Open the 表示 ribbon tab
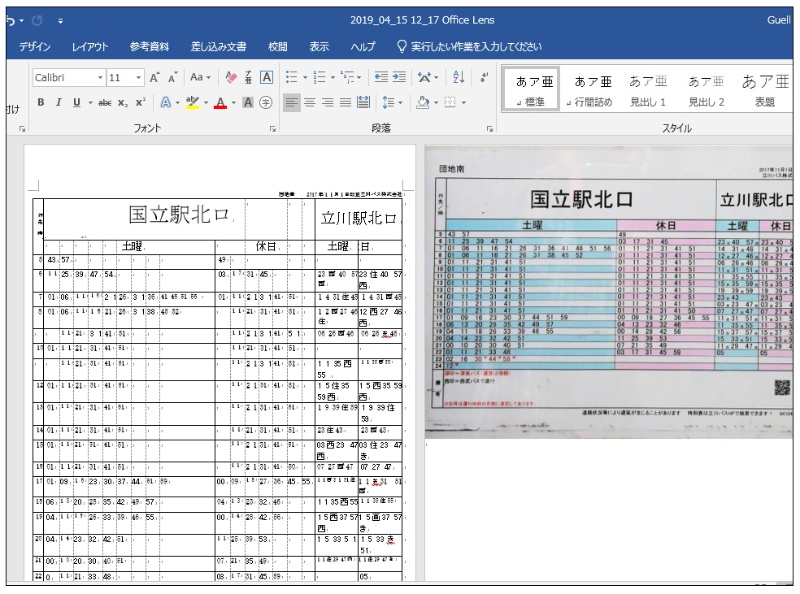Screen dimensions: 800x594 click(319, 45)
